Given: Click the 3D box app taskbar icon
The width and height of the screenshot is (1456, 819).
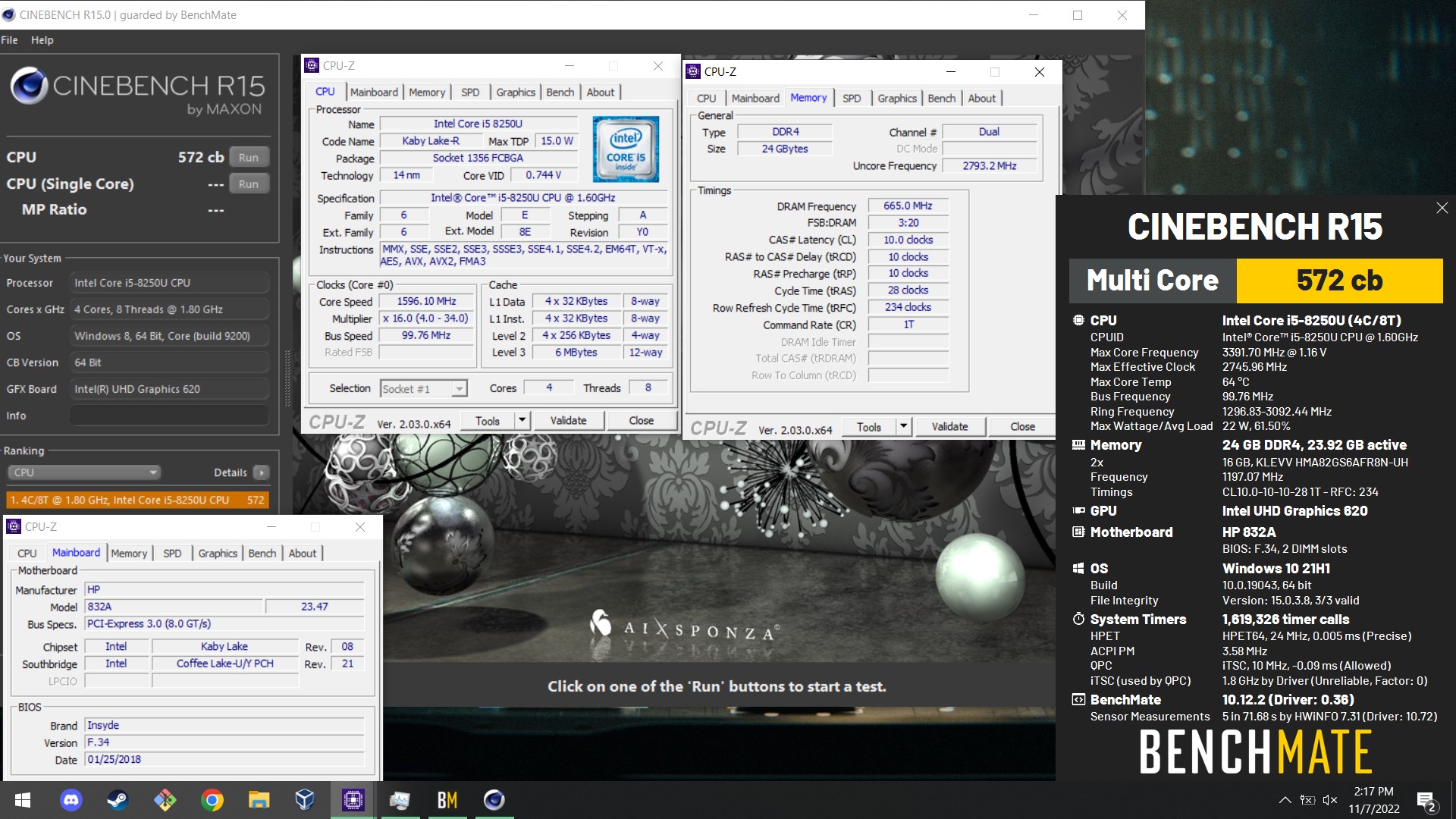Looking at the screenshot, I should (305, 800).
